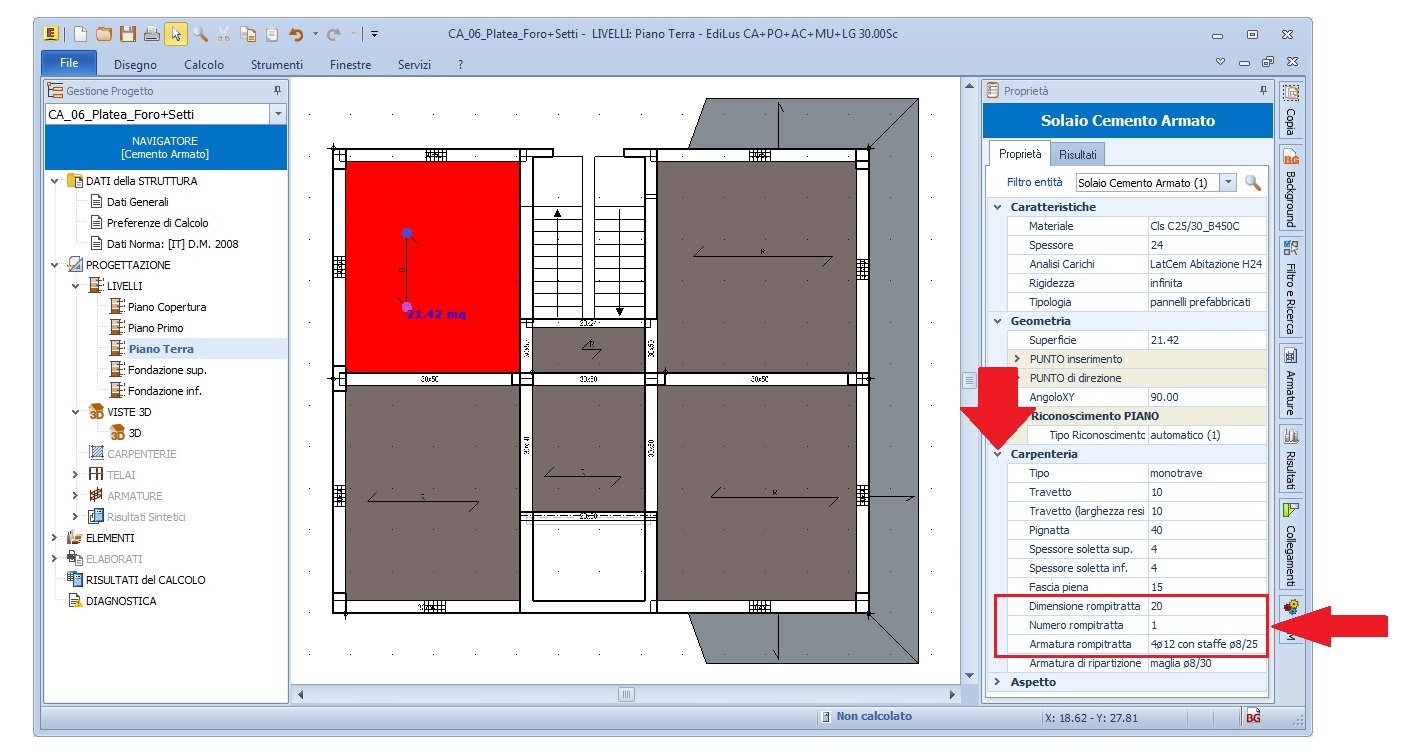Click the Spessore value field
1409x751 pixels.
(x=1206, y=245)
